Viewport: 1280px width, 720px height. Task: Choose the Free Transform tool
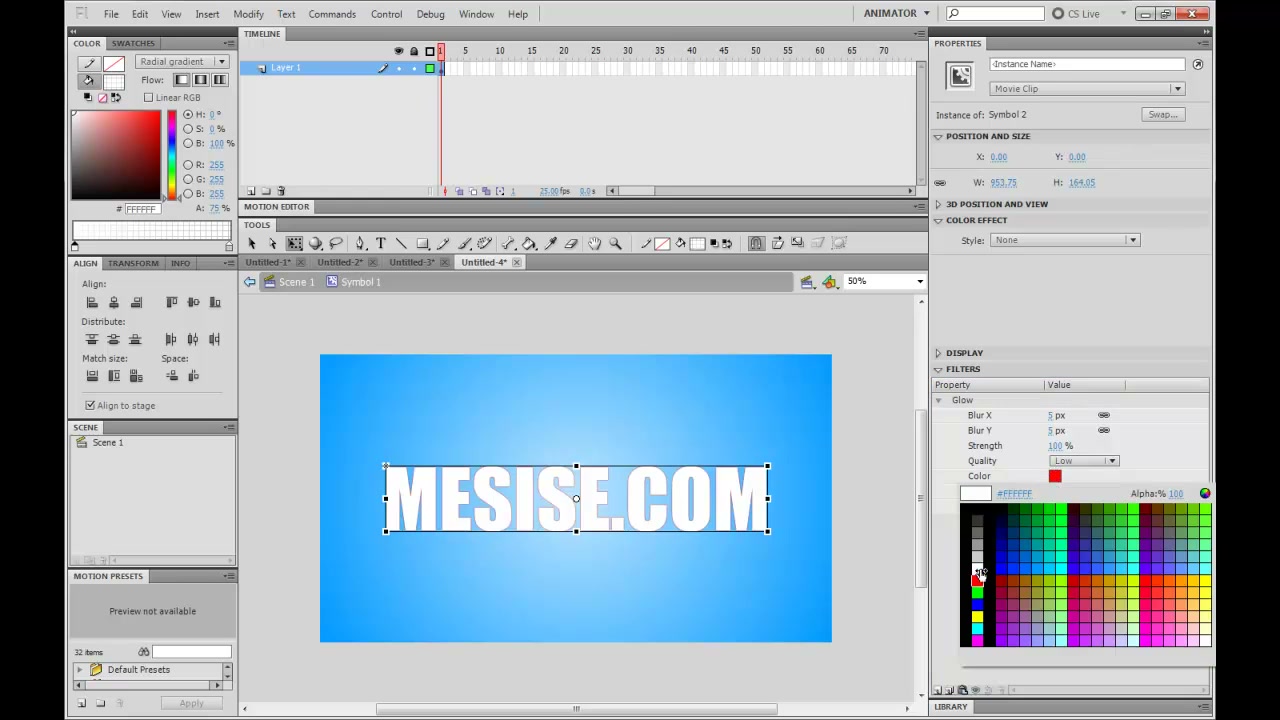[294, 243]
